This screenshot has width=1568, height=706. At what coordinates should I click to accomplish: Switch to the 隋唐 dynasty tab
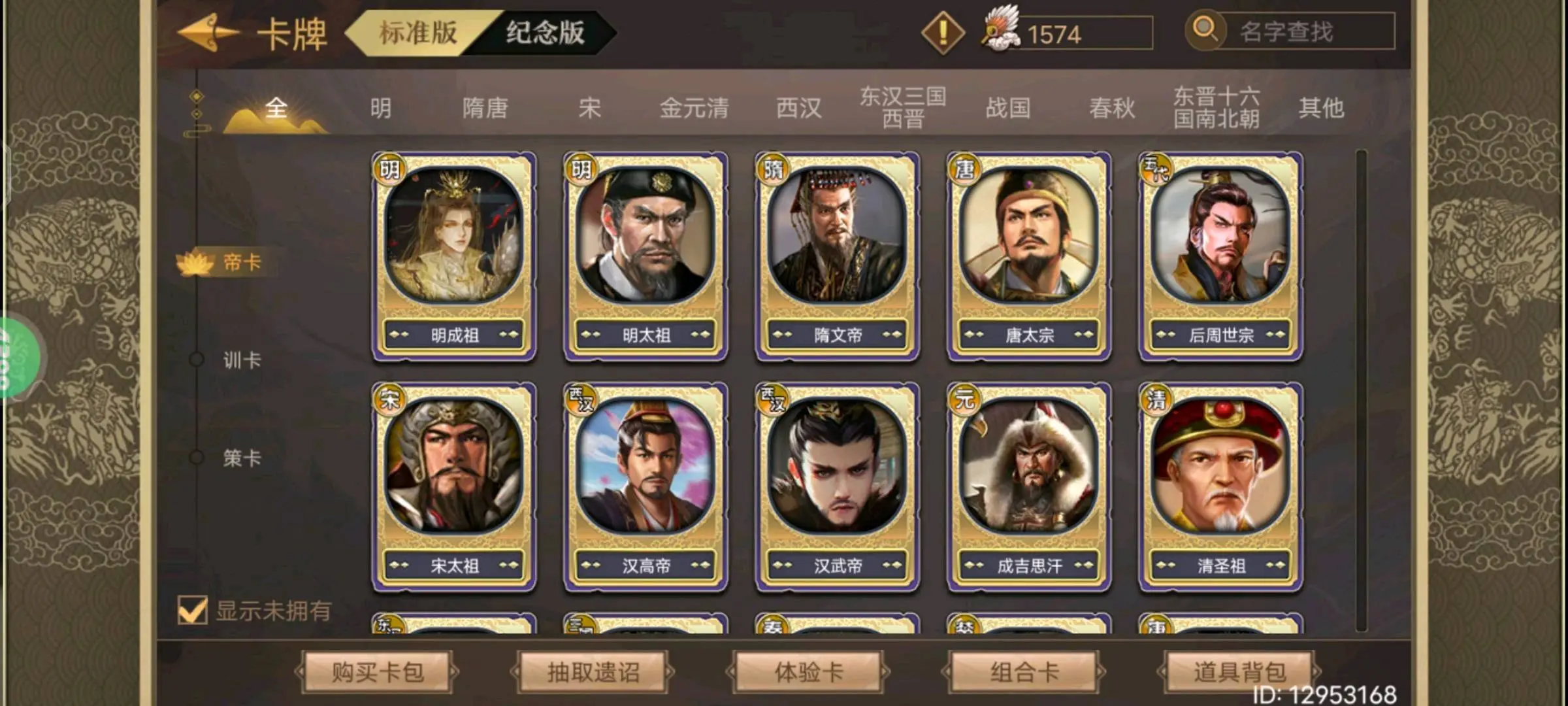[485, 108]
